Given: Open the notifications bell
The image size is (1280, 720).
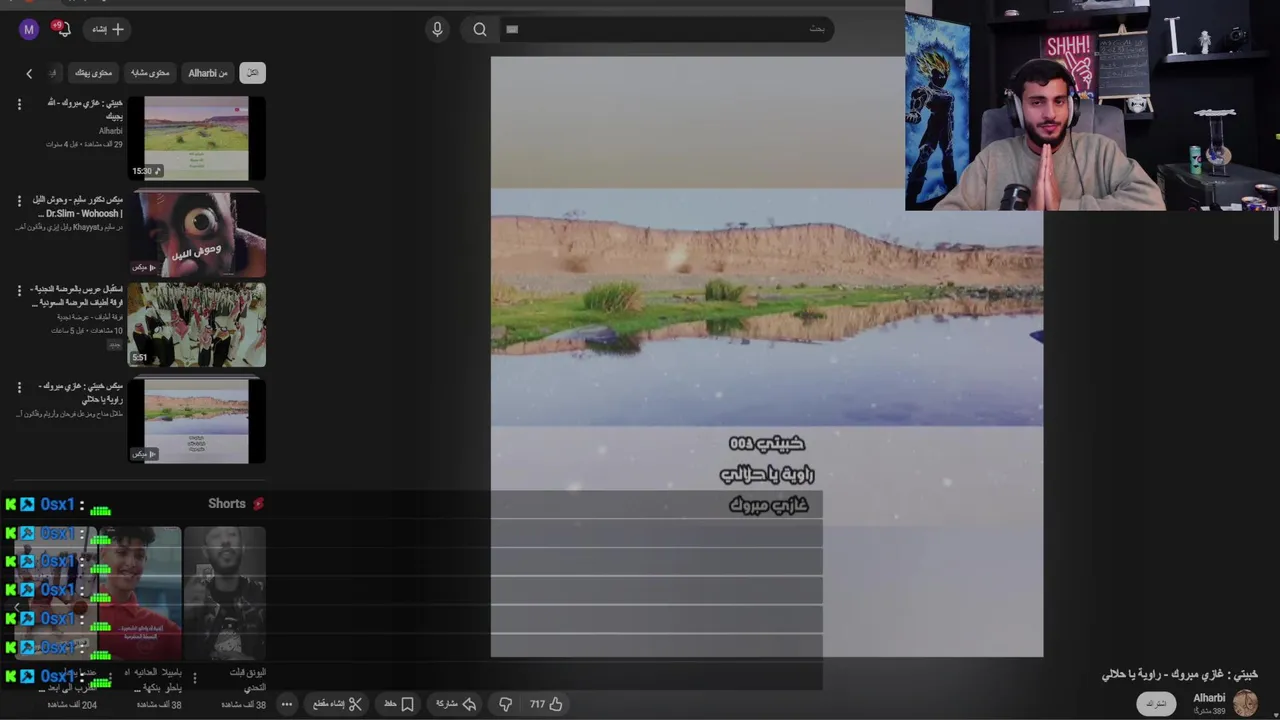Looking at the screenshot, I should [63, 29].
